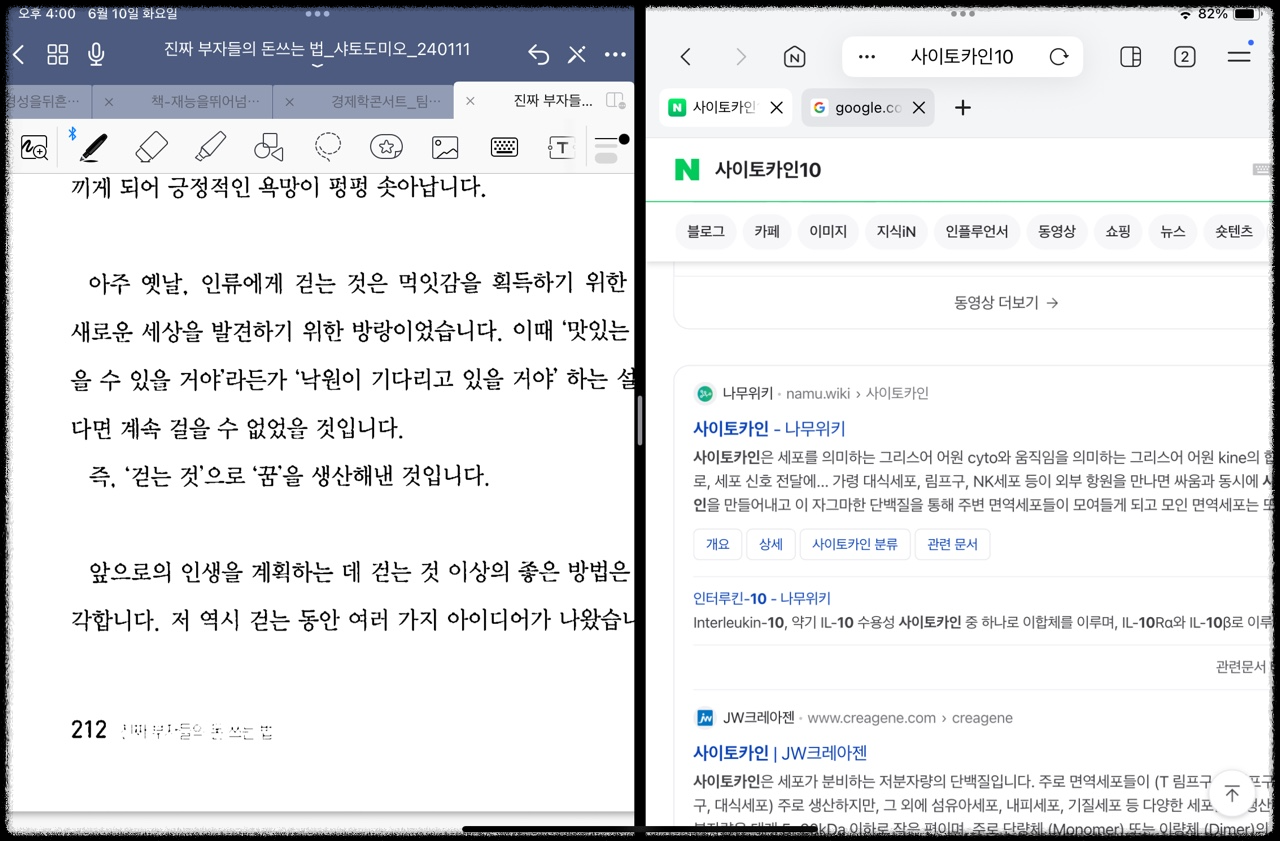The image size is (1280, 841).
Task: Select the eraser tool
Action: (x=152, y=147)
